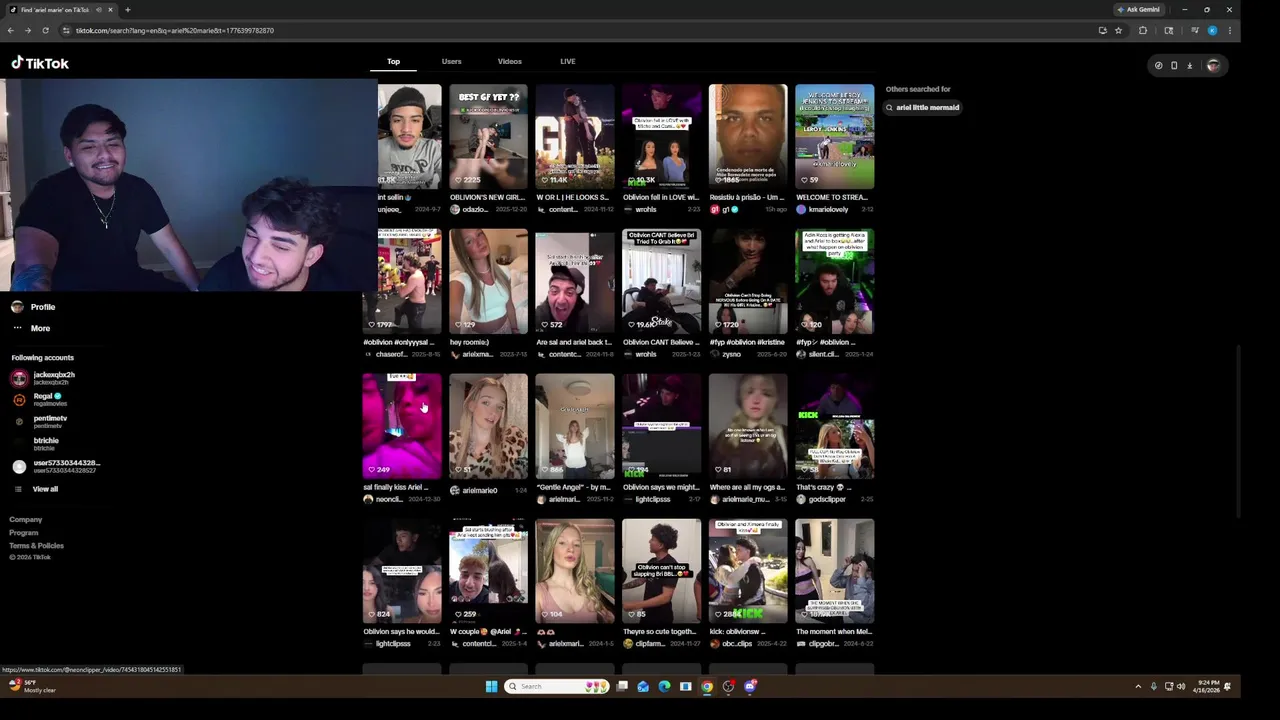The width and height of the screenshot is (1280, 720).
Task: Open the notification bell on taskbar
Action: tap(1227, 686)
